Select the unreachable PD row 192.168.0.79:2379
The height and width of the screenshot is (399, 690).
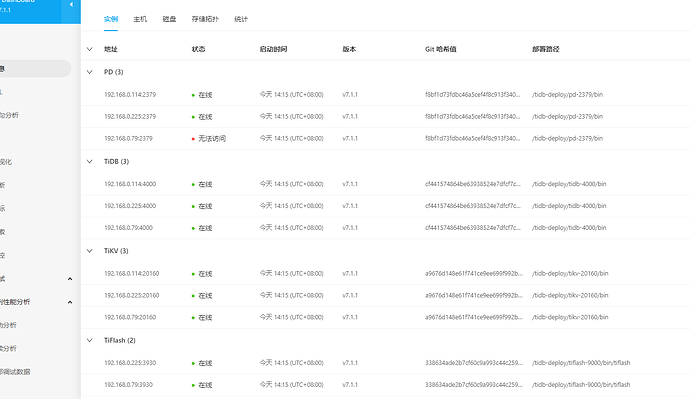click(385, 138)
